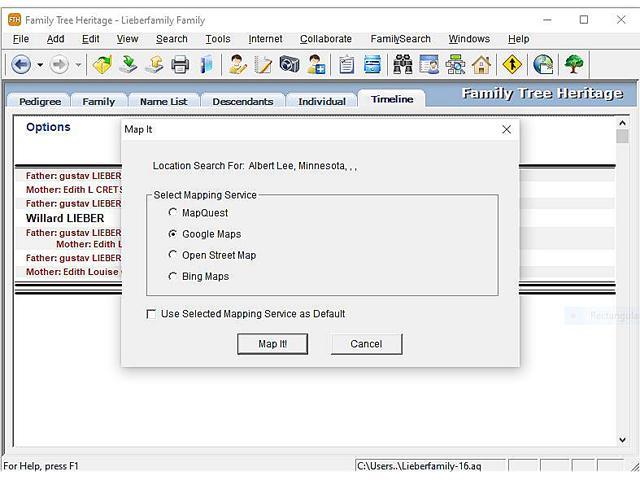Click the house home icon in toolbar
640x480 pixels.
(x=482, y=65)
